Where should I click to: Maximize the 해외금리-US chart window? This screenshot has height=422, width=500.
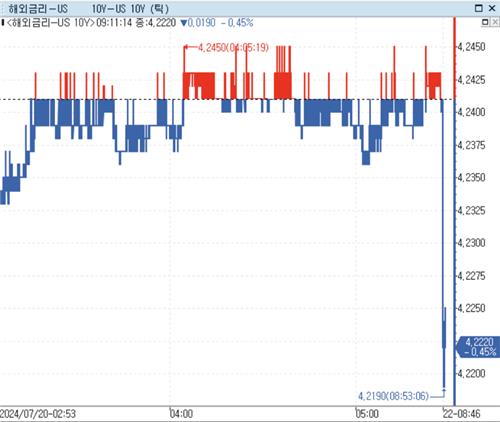click(x=478, y=8)
